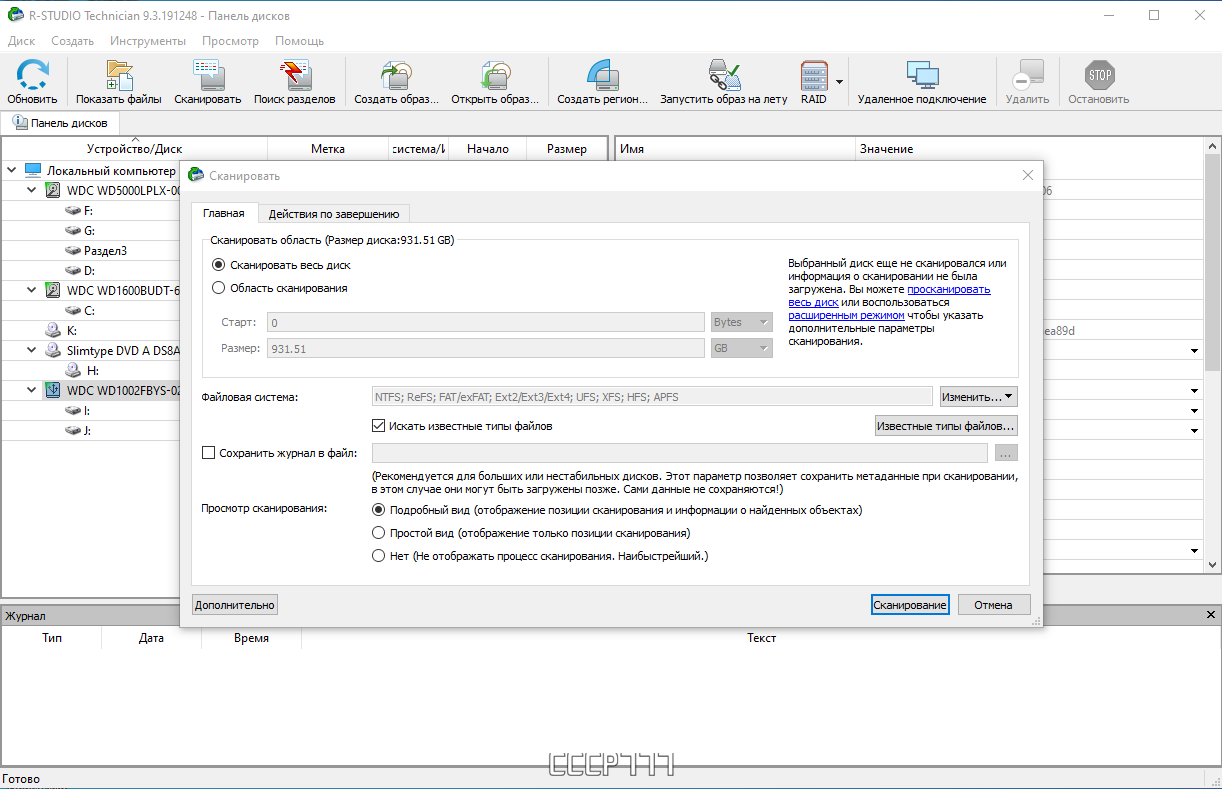Select WDC WD1600BUDT disk icon
The height and width of the screenshot is (789, 1222).
54,290
